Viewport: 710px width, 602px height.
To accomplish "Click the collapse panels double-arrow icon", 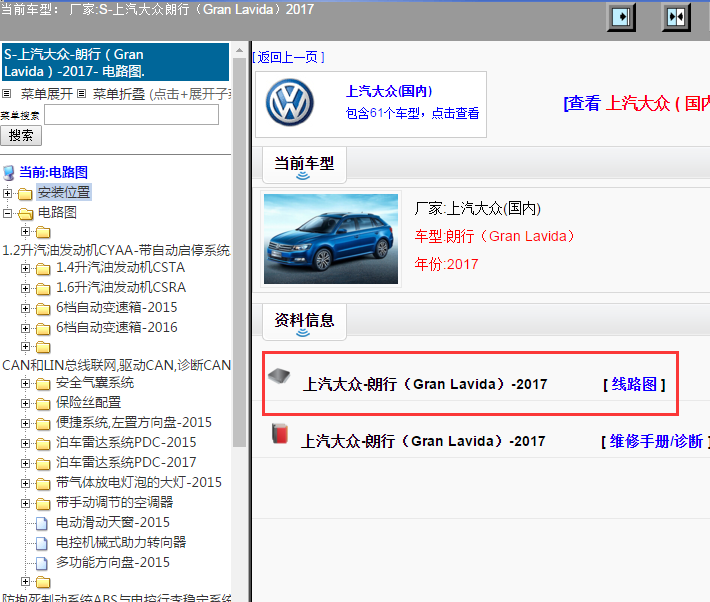I will coord(676,17).
